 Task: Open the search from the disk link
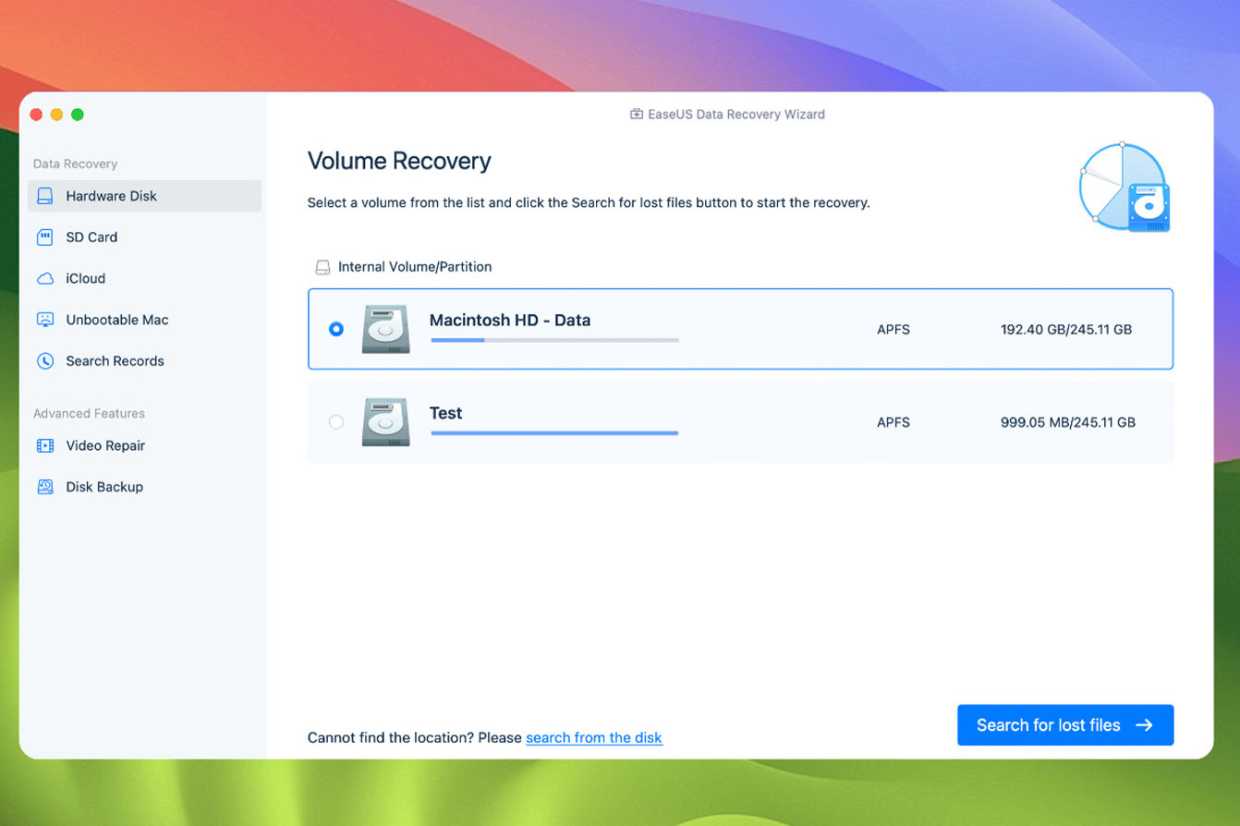[x=593, y=737]
